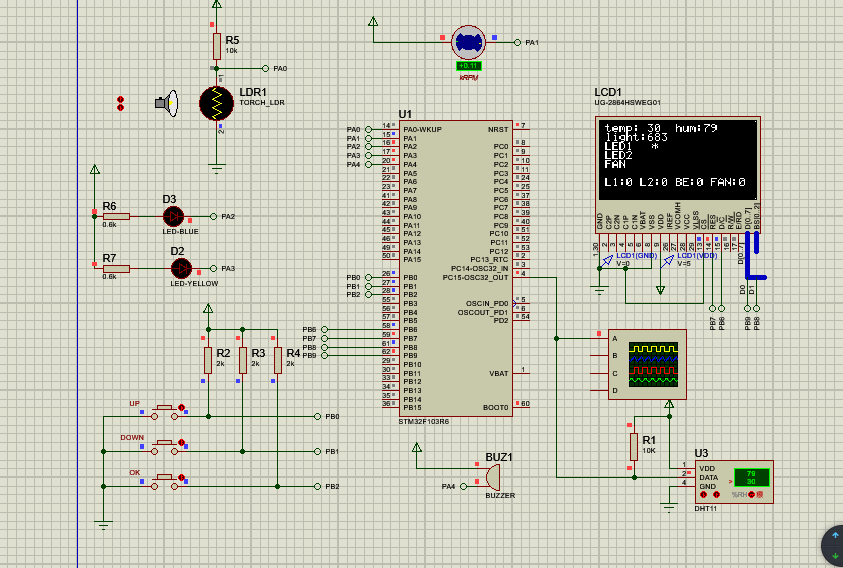Screen dimensions: 843x568
Task: Select the torch lamp symbol
Action: (x=167, y=103)
